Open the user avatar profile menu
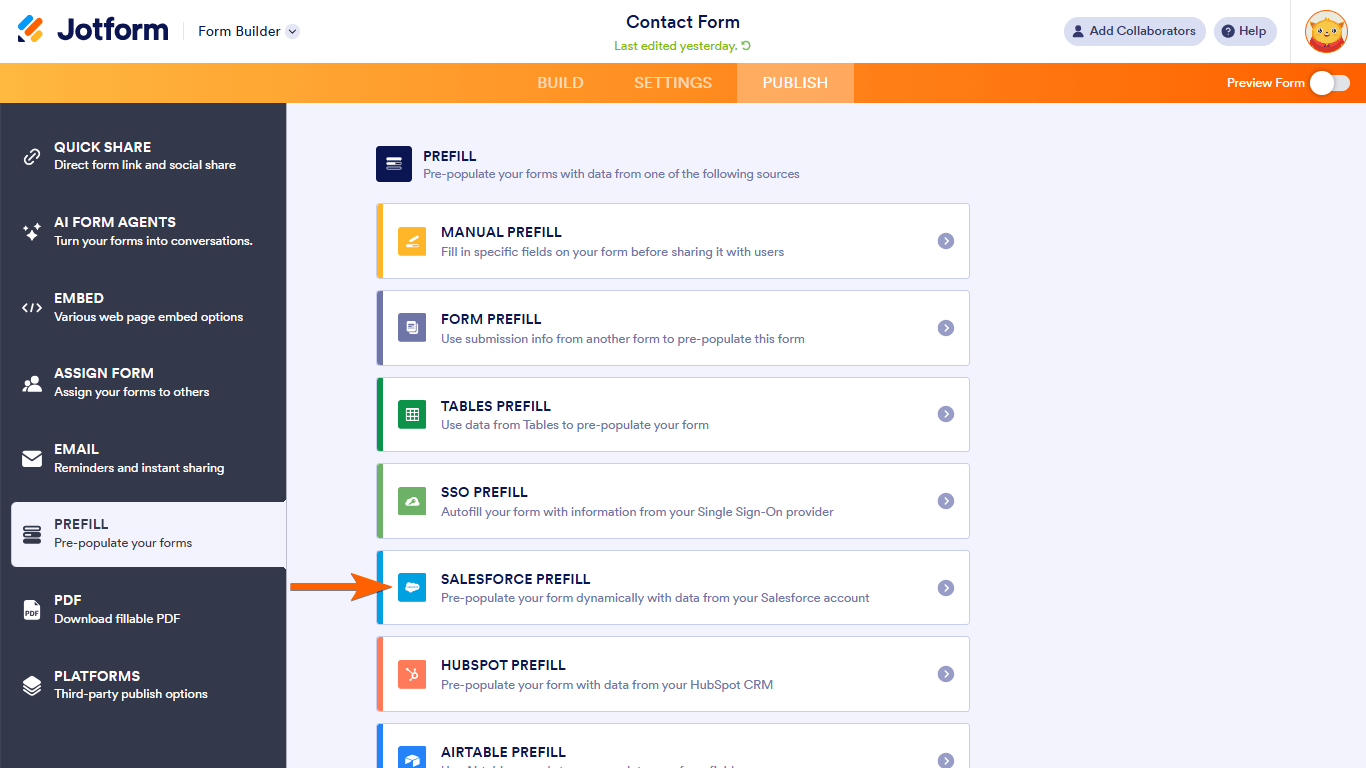This screenshot has height=768, width=1366. click(1326, 31)
